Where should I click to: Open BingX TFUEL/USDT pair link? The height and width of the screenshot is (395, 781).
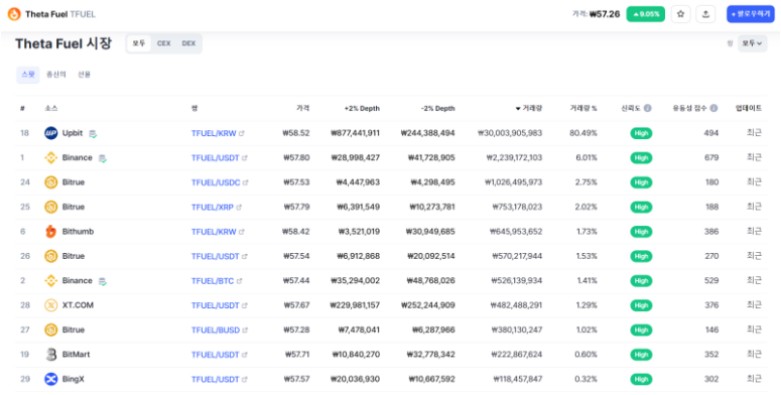click(216, 380)
